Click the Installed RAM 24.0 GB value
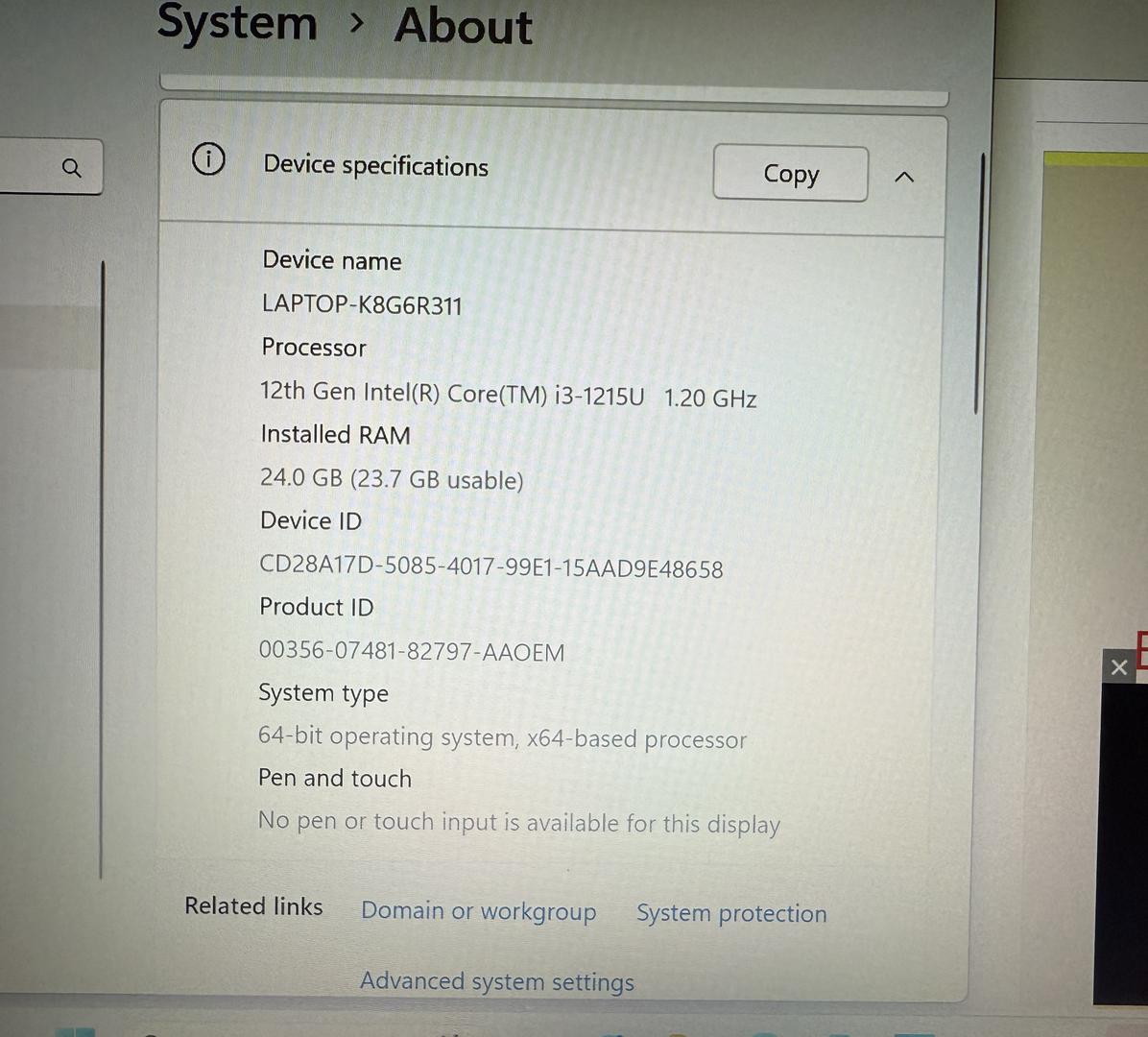Viewport: 1148px width, 1037px height. click(x=392, y=478)
